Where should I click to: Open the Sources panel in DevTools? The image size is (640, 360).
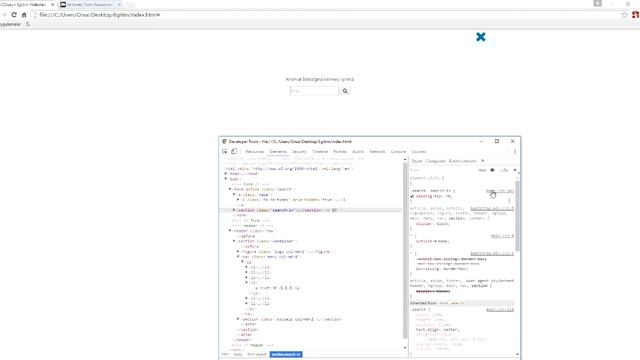tap(418, 151)
